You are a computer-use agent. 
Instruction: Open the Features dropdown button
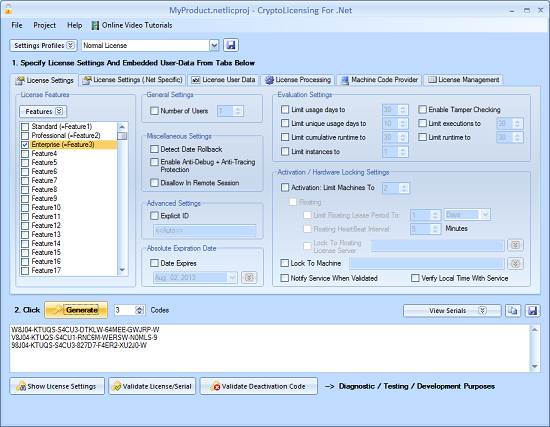[x=43, y=112]
